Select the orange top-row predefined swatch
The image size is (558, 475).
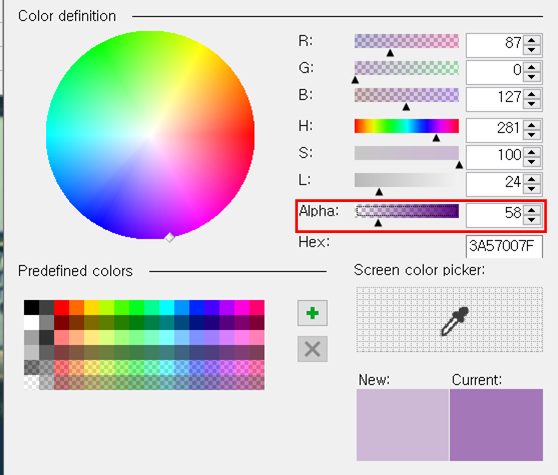coord(77,307)
